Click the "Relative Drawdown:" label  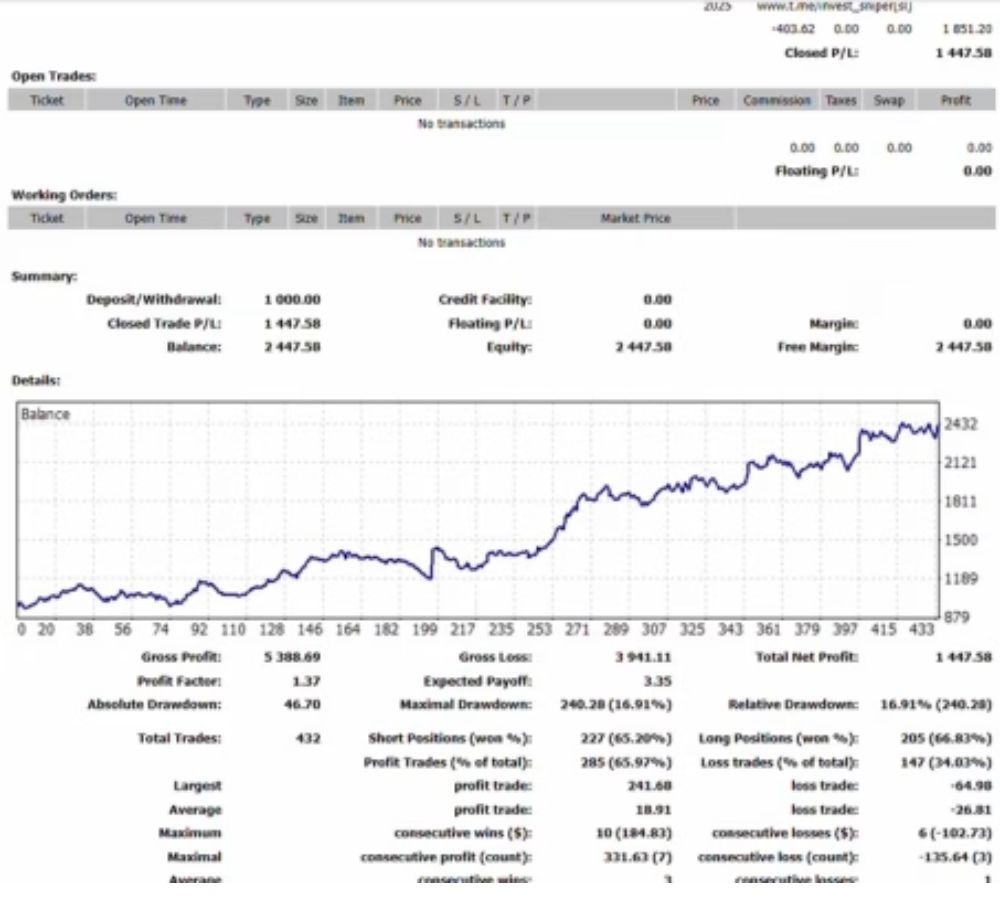(793, 705)
